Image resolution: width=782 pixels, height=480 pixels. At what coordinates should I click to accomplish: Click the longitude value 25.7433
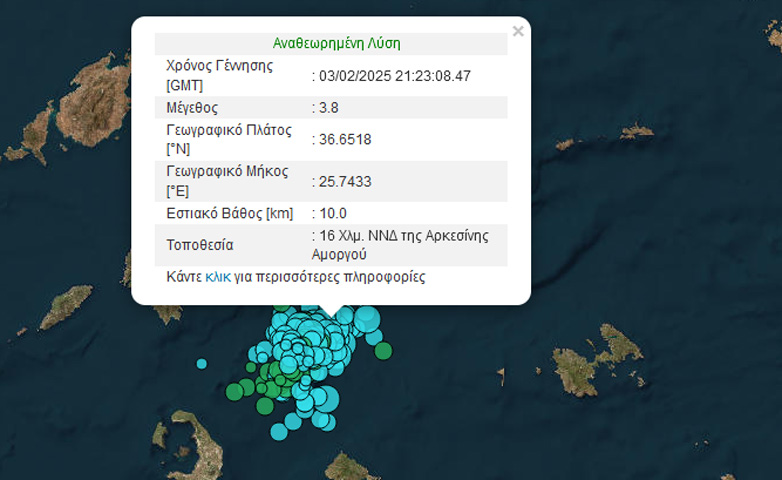345,181
